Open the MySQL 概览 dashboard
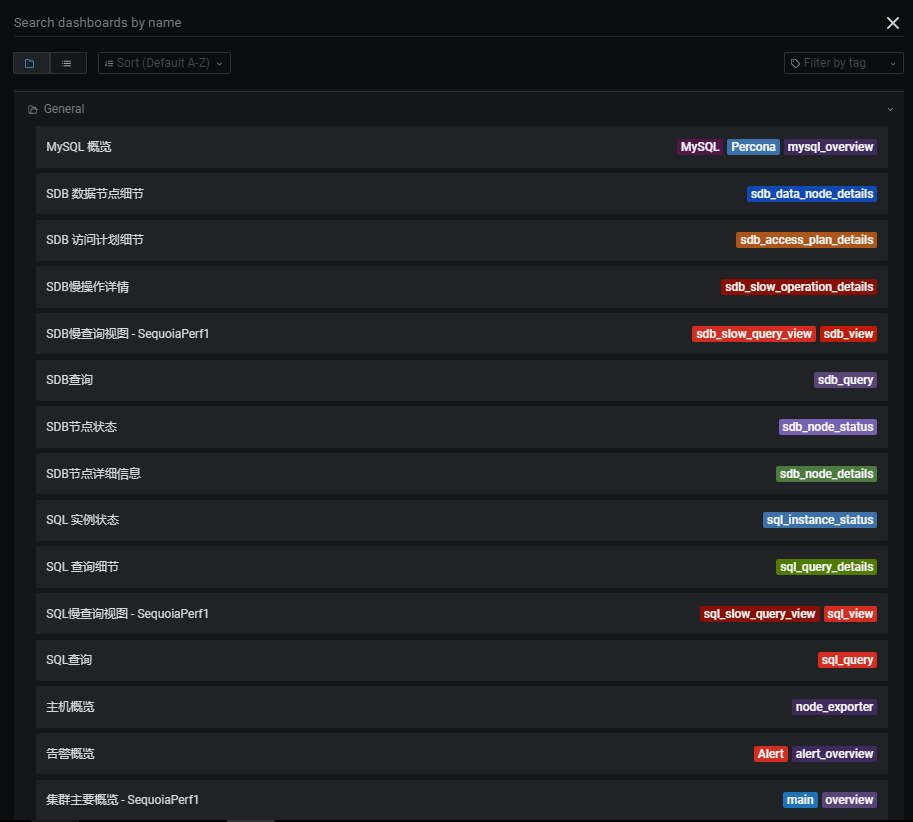 point(80,147)
